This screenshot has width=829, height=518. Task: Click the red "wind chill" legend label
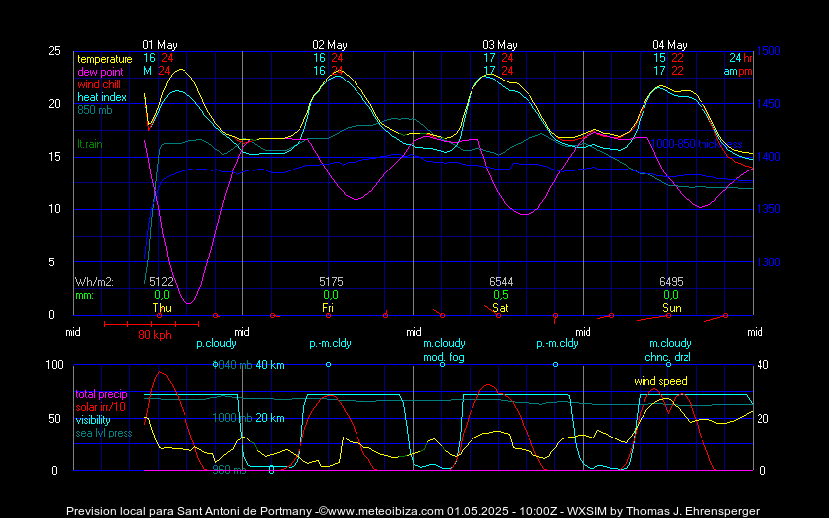point(99,85)
